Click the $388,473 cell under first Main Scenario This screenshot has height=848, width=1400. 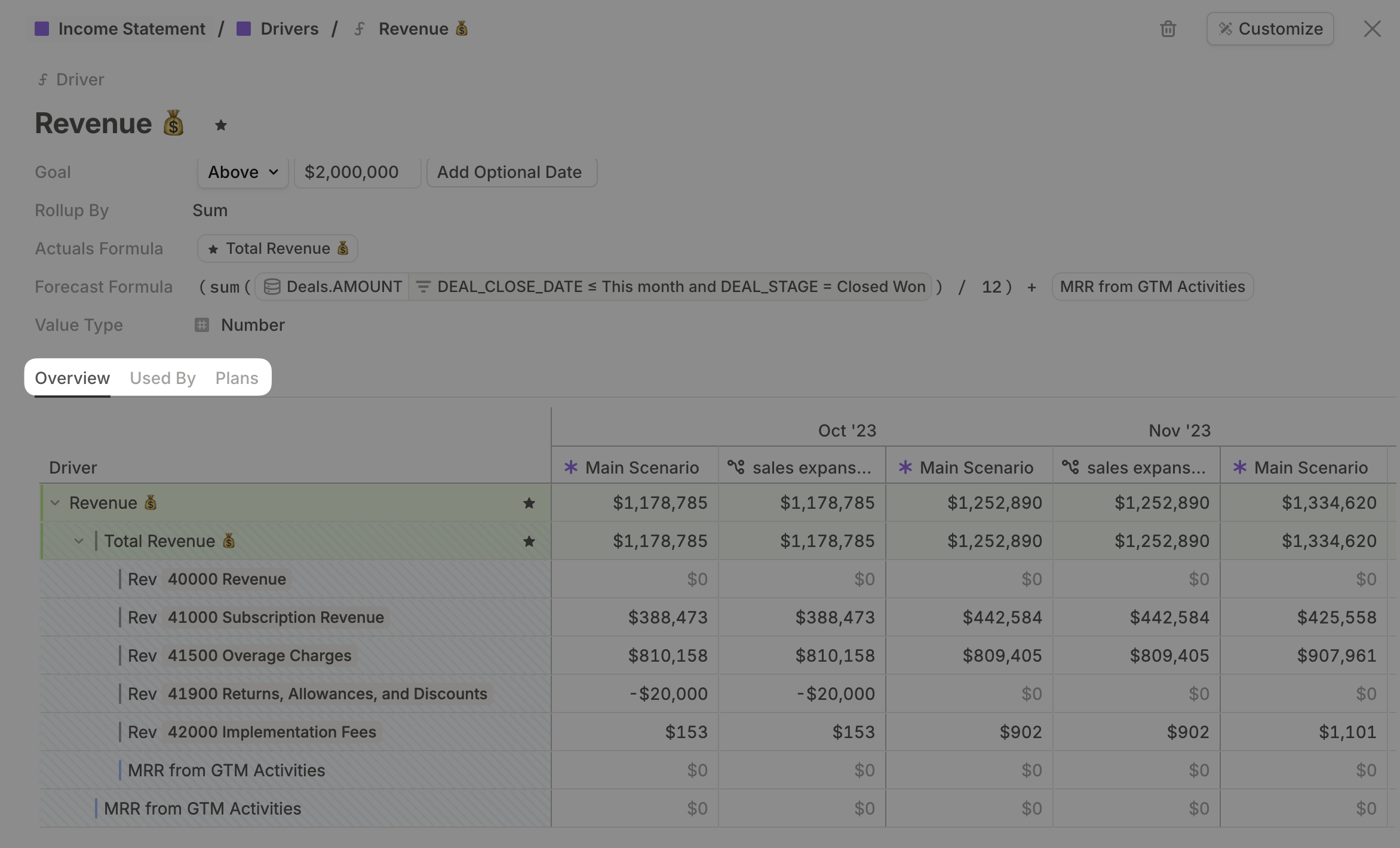coord(635,617)
